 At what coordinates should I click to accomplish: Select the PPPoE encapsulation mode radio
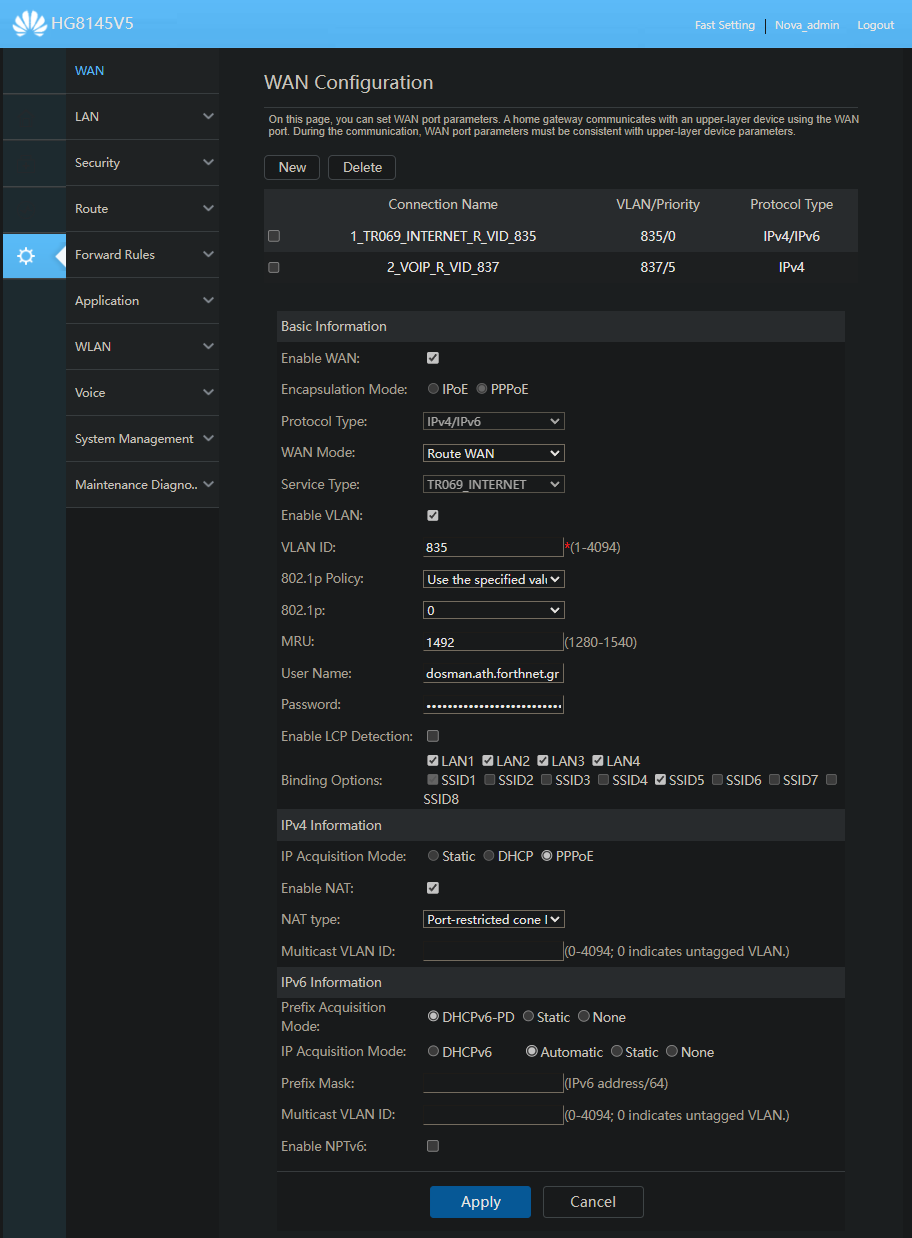coord(482,389)
